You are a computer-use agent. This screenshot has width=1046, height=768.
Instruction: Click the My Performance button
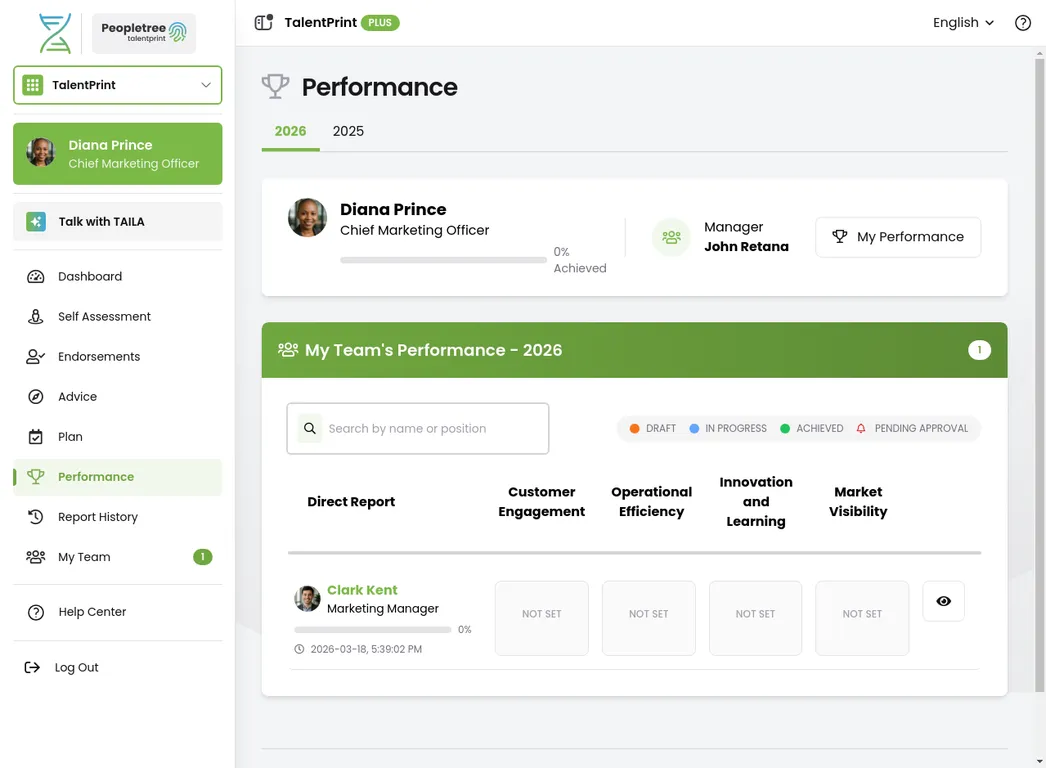click(898, 237)
